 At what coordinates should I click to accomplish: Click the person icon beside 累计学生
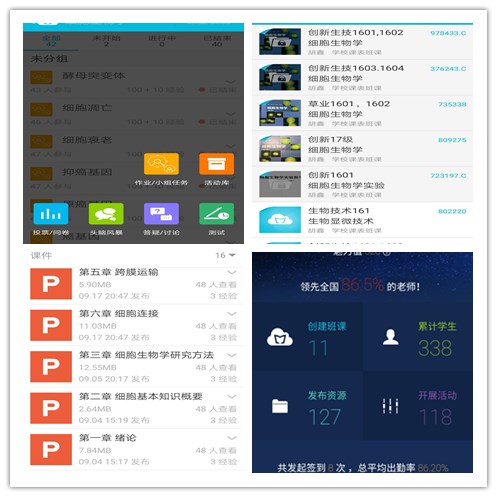(x=390, y=337)
